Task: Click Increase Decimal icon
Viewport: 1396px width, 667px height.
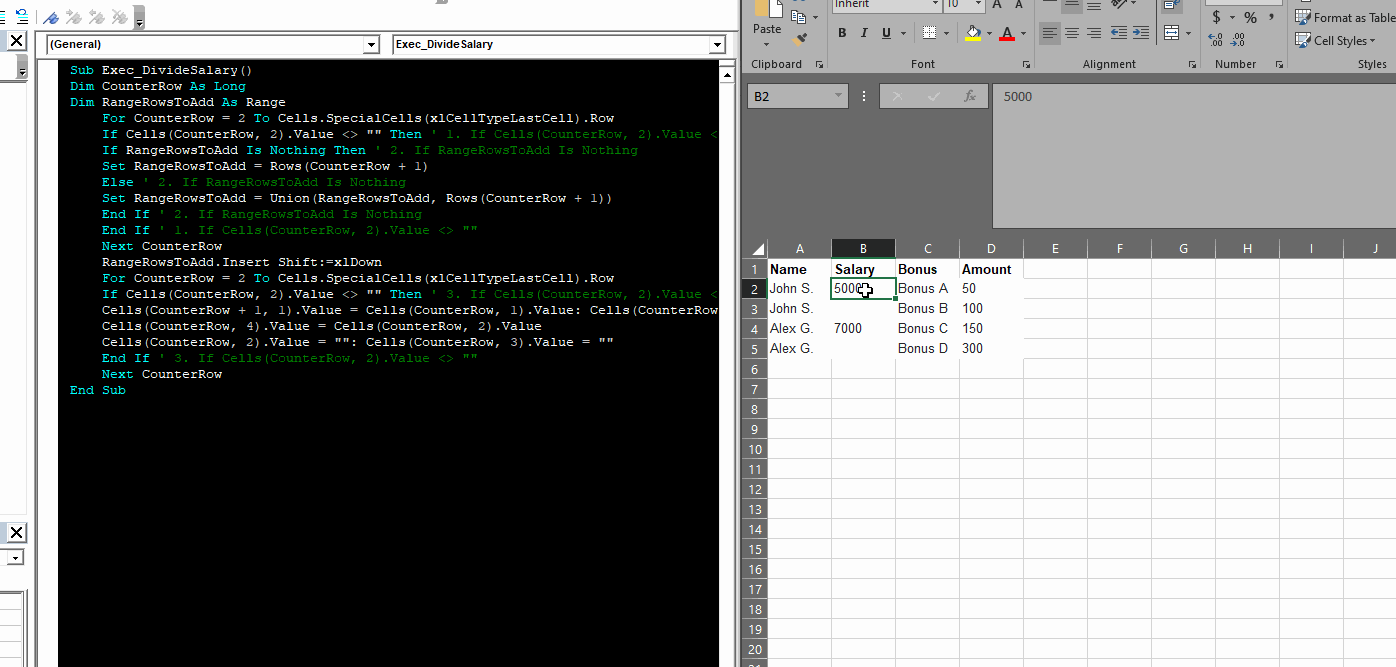Action: (x=1216, y=40)
